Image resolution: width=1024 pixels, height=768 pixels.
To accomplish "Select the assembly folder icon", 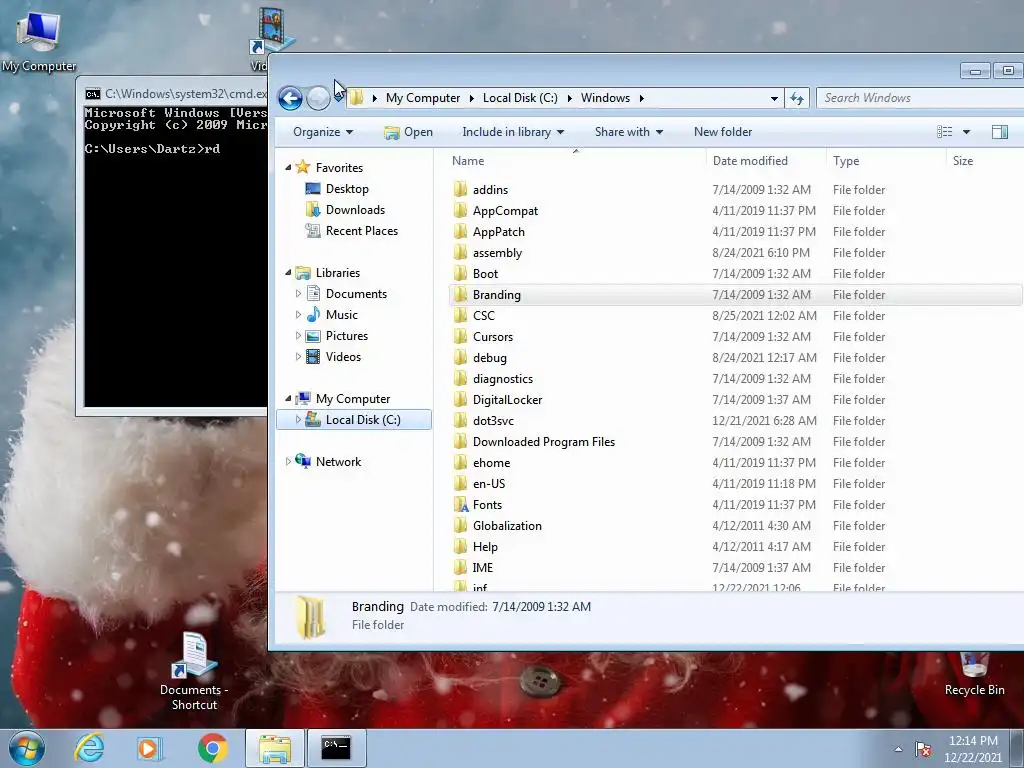I will (460, 252).
